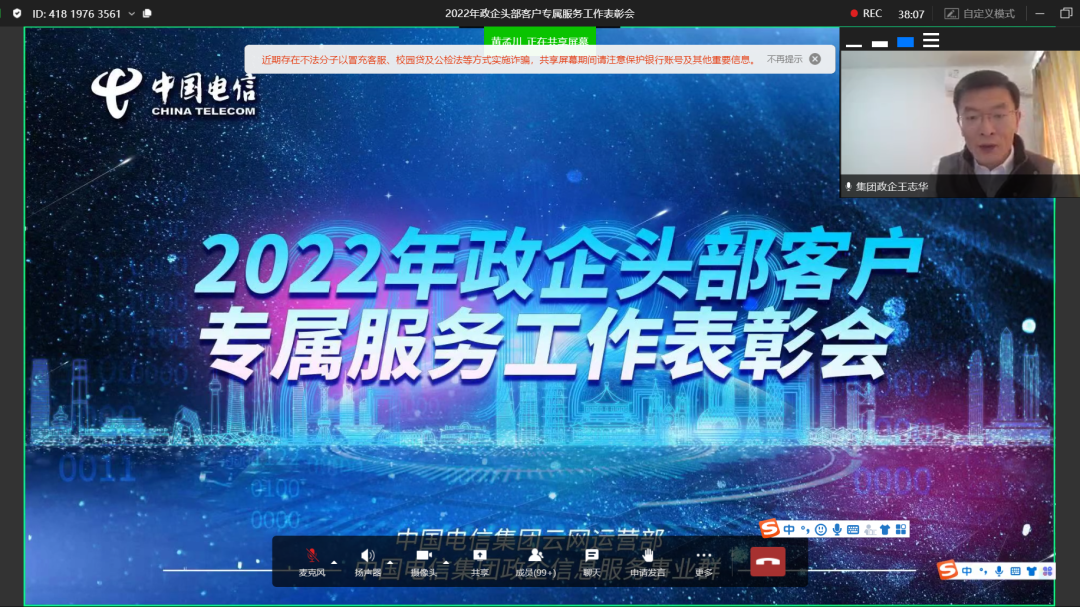Click the meeting security shield icon
The width and height of the screenshot is (1080, 607).
pyautogui.click(x=17, y=13)
